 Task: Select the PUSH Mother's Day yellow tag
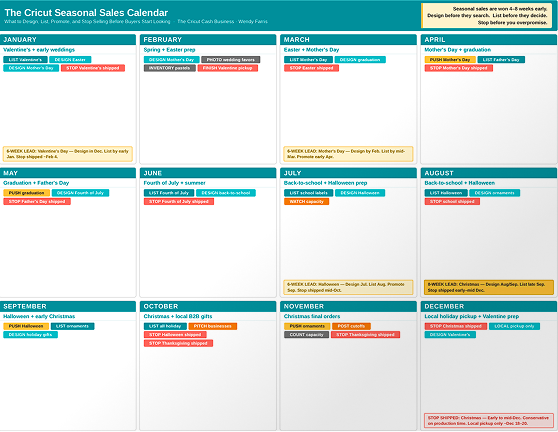(450, 59)
